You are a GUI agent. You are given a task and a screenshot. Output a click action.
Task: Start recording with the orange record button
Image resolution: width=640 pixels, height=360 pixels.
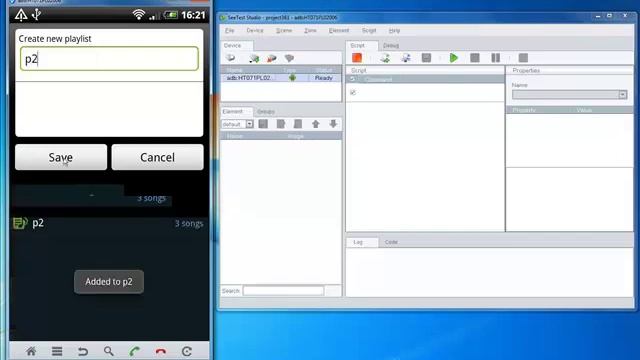pyautogui.click(x=357, y=58)
